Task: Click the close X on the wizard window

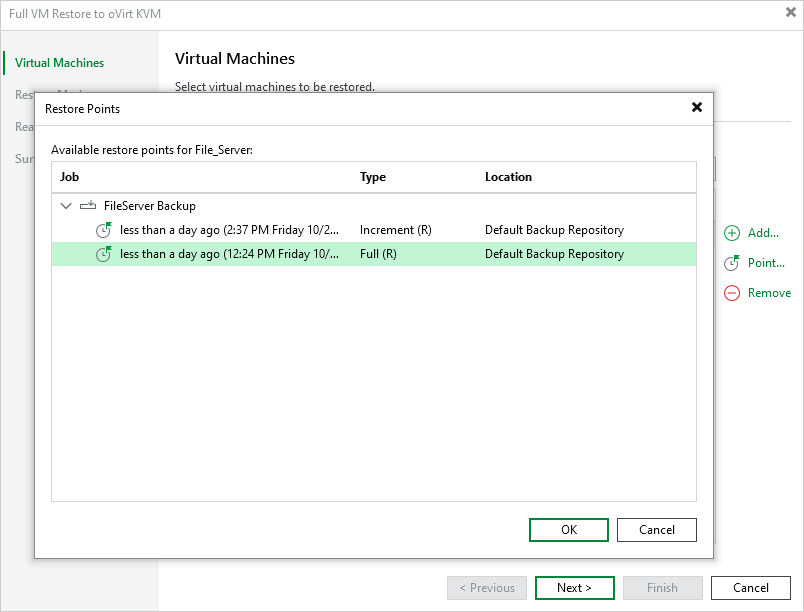Action: (789, 12)
